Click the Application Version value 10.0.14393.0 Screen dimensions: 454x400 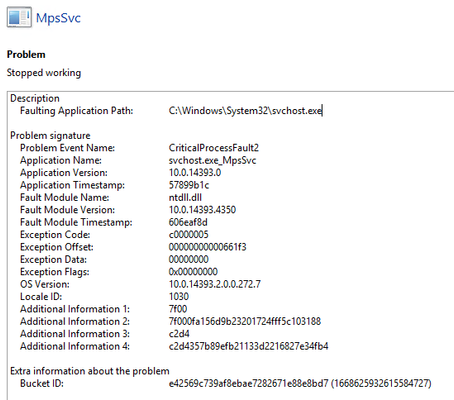tap(195, 173)
